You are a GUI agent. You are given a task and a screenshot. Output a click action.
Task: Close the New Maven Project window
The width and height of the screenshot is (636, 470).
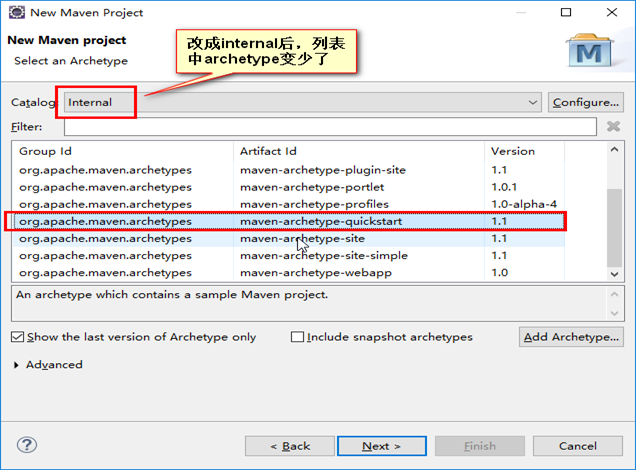(x=612, y=12)
